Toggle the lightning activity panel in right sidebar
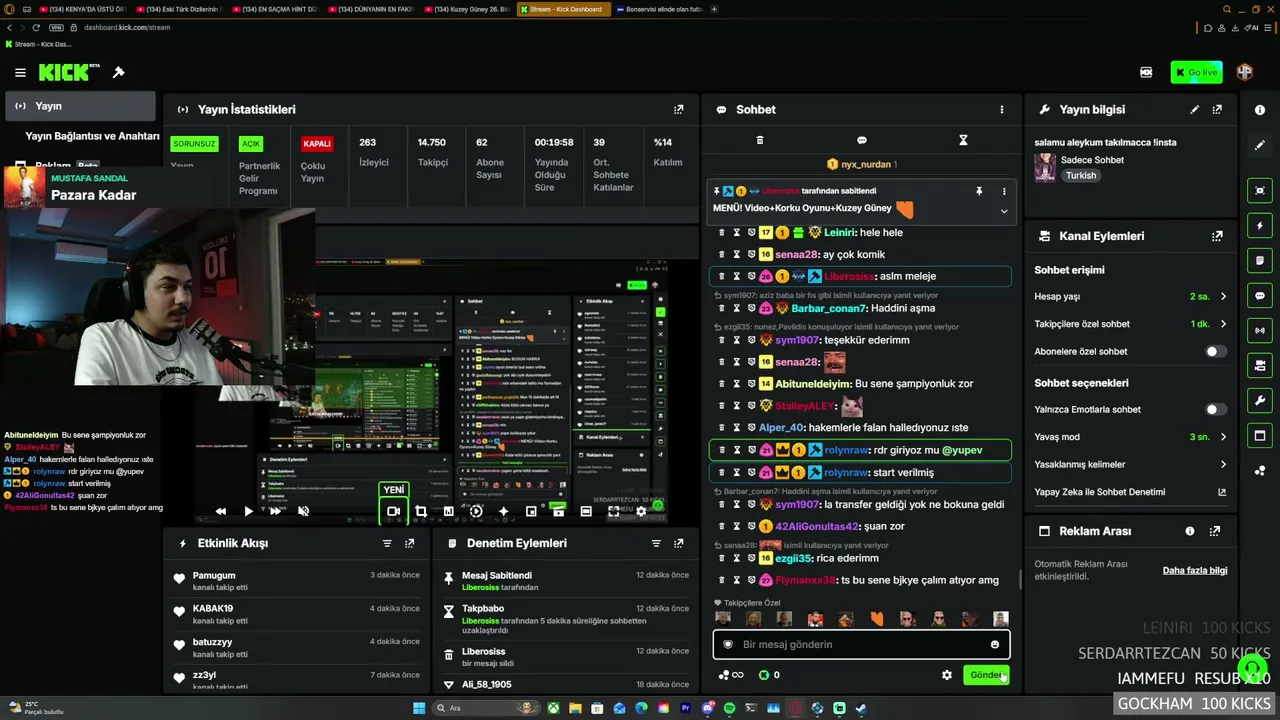 pos(1260,226)
